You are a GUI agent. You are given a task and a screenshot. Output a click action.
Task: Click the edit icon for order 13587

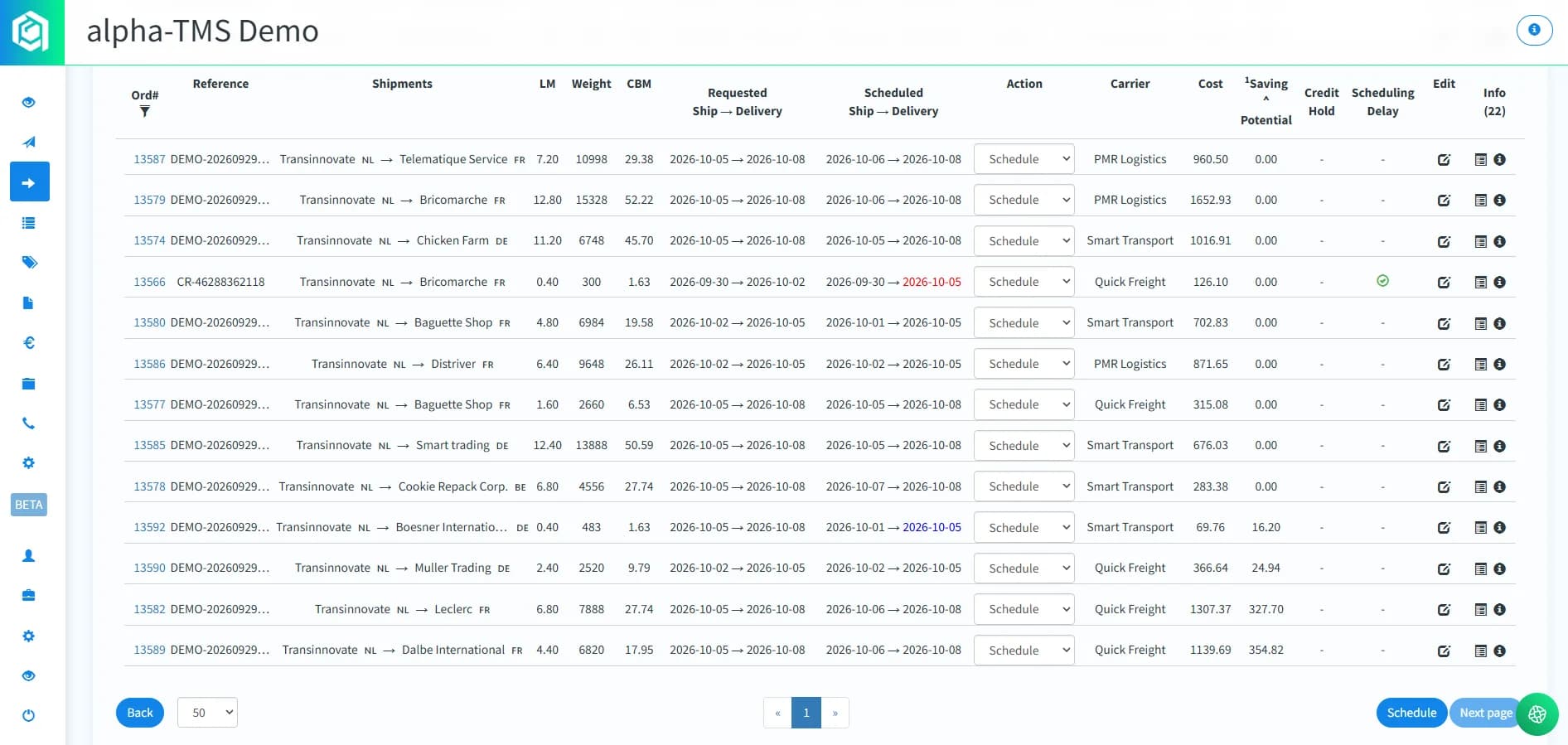(x=1444, y=159)
